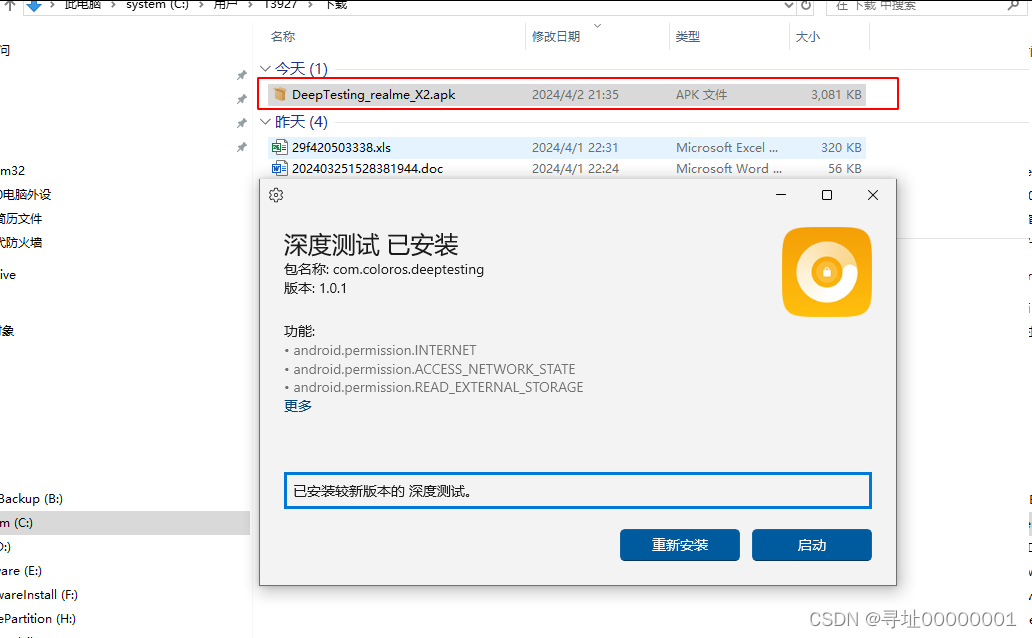
Task: Click the search magnifier icon
Action: 1012,5
